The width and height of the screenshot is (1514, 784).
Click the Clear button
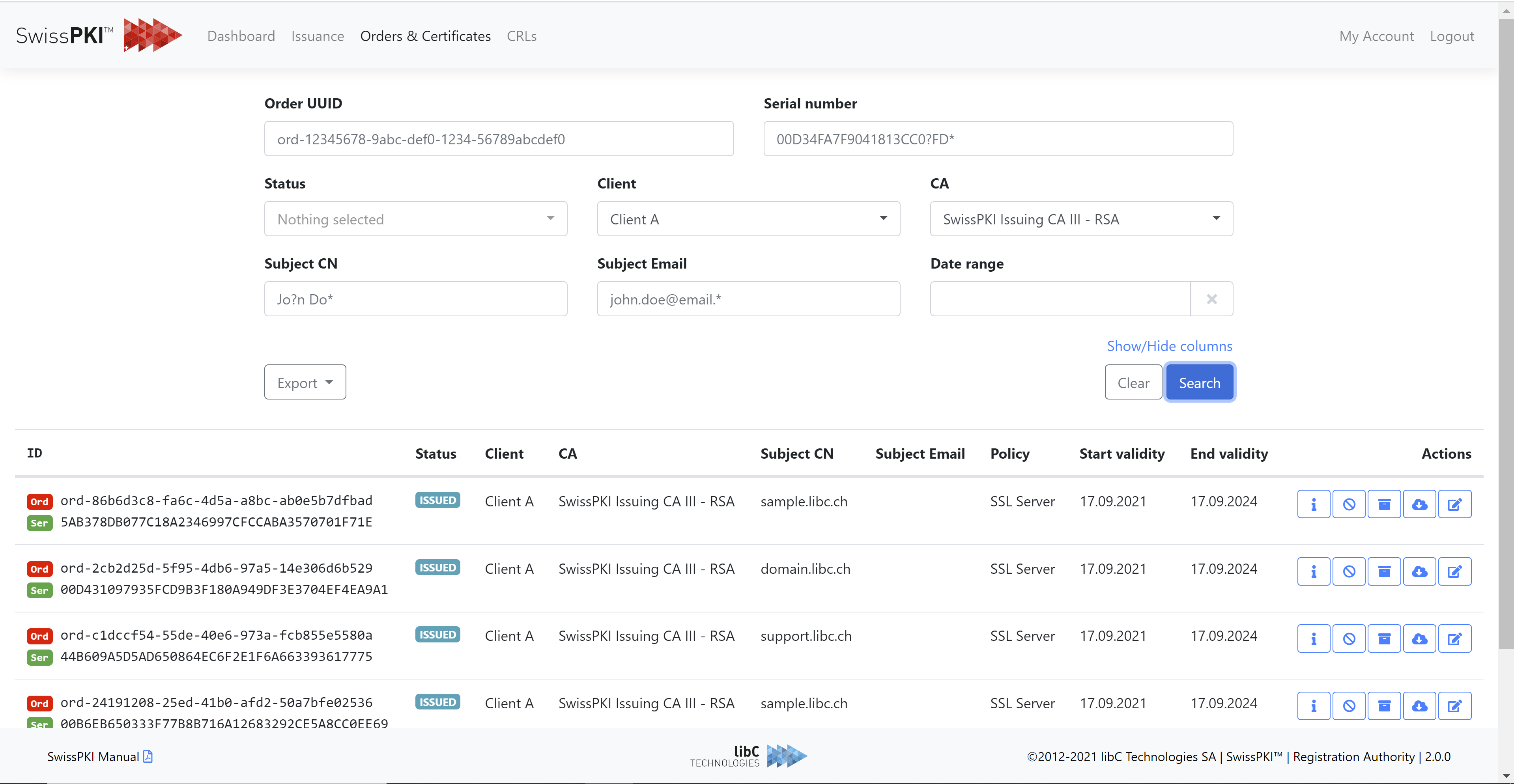1133,383
